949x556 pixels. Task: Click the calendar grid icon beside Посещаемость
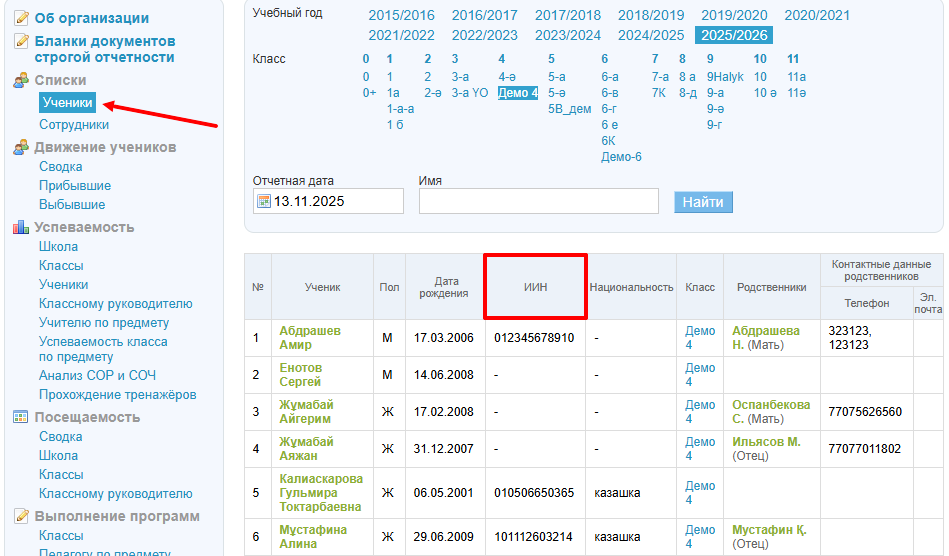click(x=21, y=417)
